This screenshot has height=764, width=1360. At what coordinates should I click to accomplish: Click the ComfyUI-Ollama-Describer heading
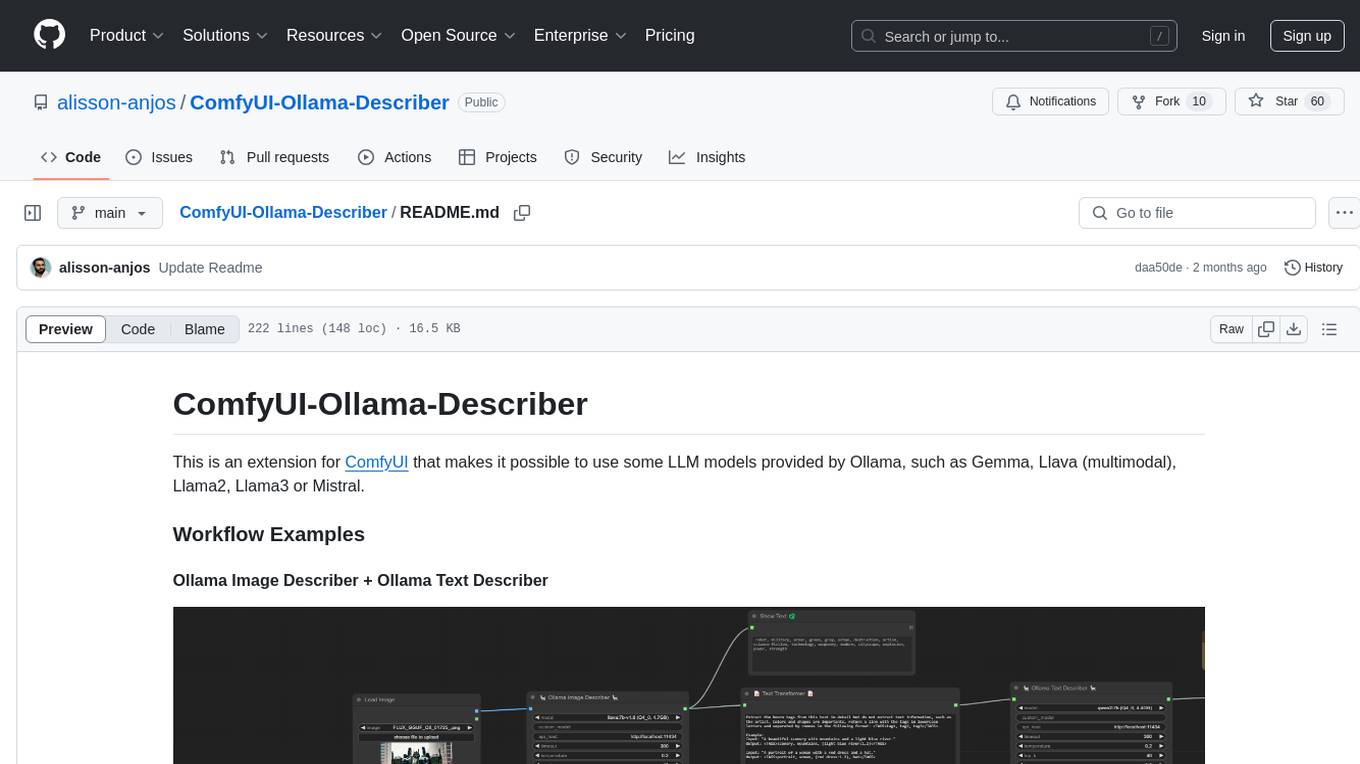point(380,404)
